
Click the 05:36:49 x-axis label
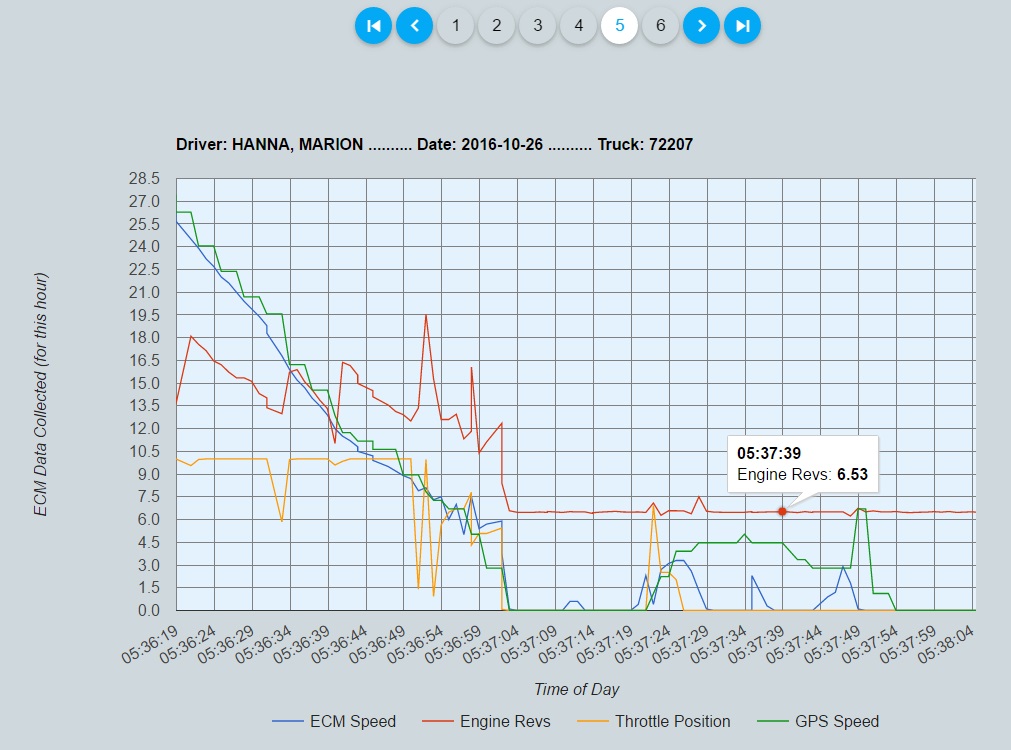[378, 644]
